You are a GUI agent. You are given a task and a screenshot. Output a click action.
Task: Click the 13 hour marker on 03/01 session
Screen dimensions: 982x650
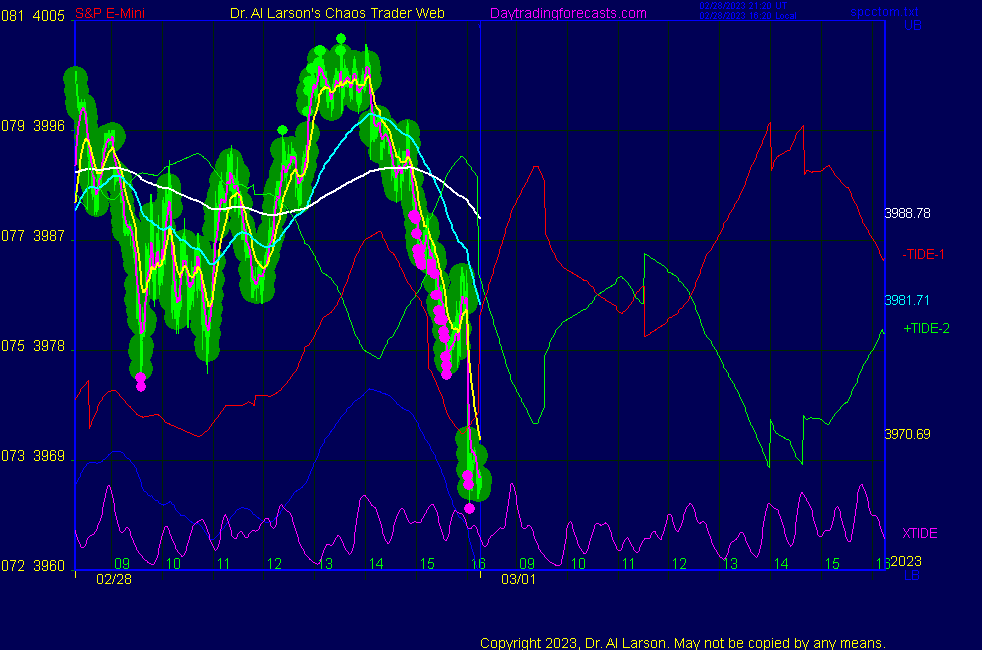tap(730, 564)
